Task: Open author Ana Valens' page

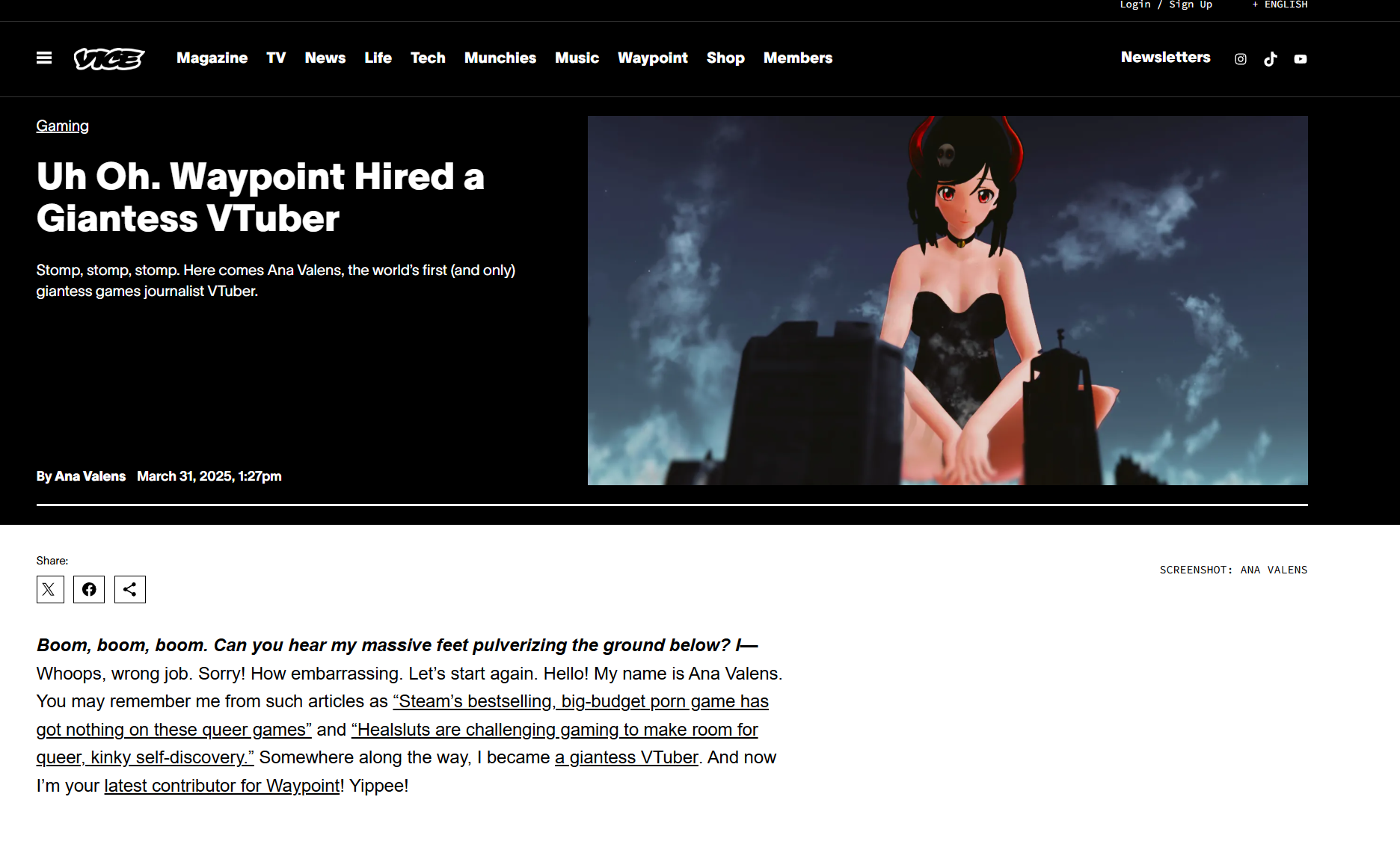Action: pos(90,476)
